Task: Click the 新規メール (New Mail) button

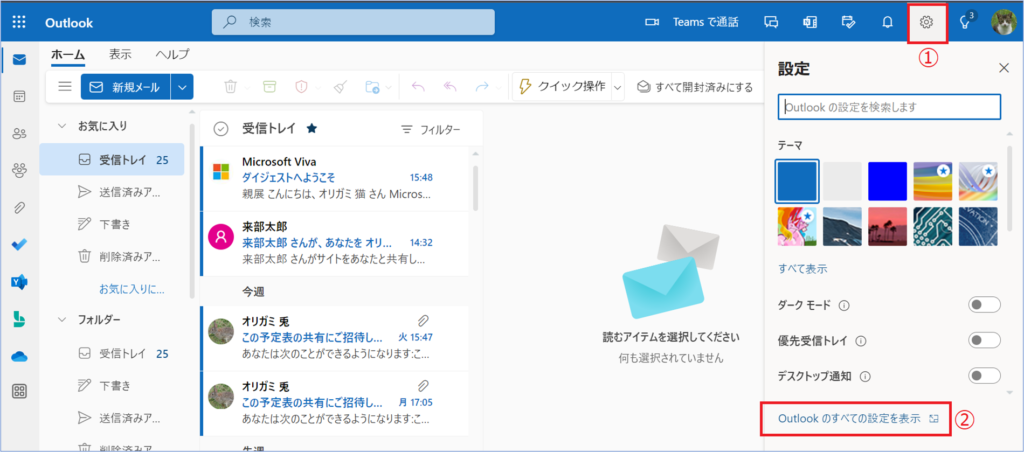Action: [125, 87]
